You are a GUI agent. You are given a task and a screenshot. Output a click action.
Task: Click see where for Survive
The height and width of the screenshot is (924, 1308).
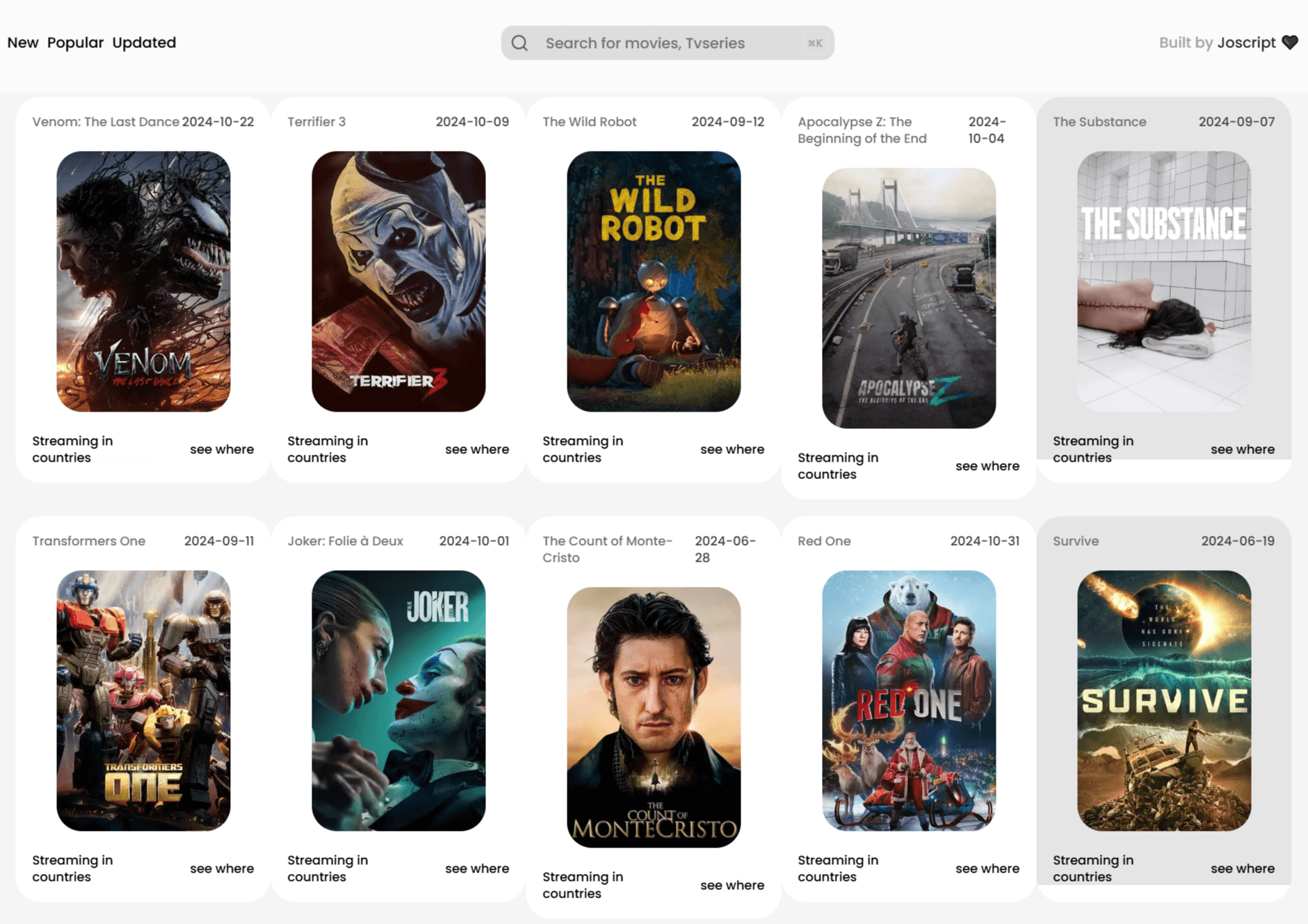1243,868
